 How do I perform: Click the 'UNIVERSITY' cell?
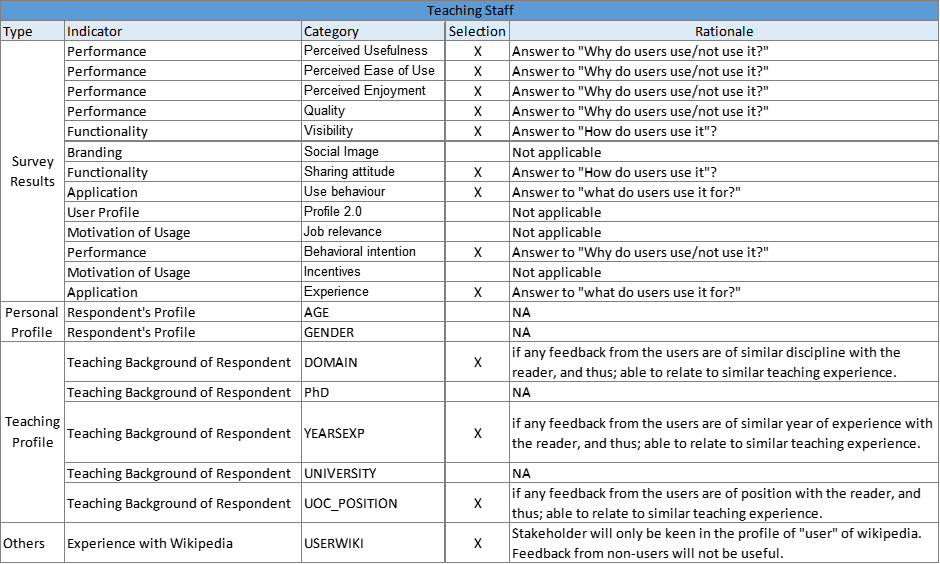point(373,473)
